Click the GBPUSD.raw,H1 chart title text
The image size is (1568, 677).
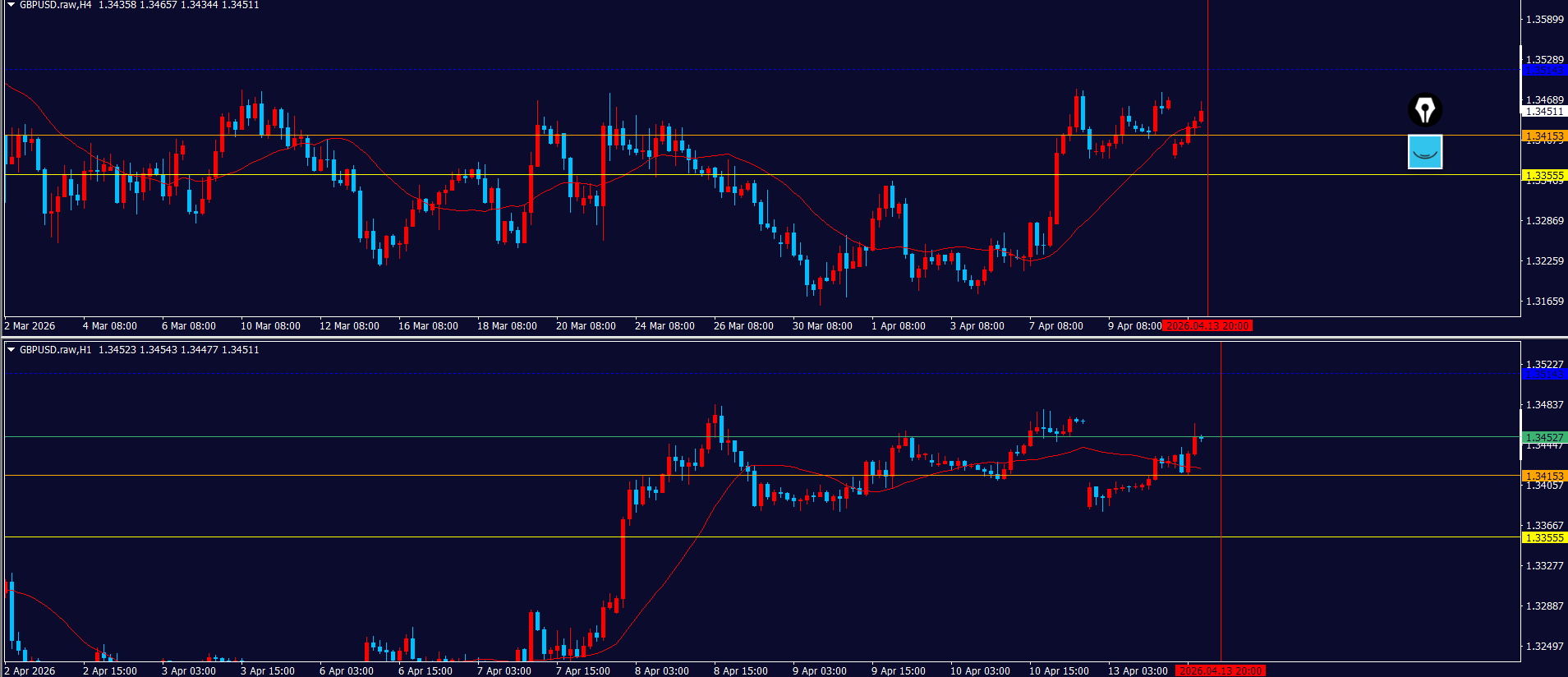pyautogui.click(x=55, y=350)
